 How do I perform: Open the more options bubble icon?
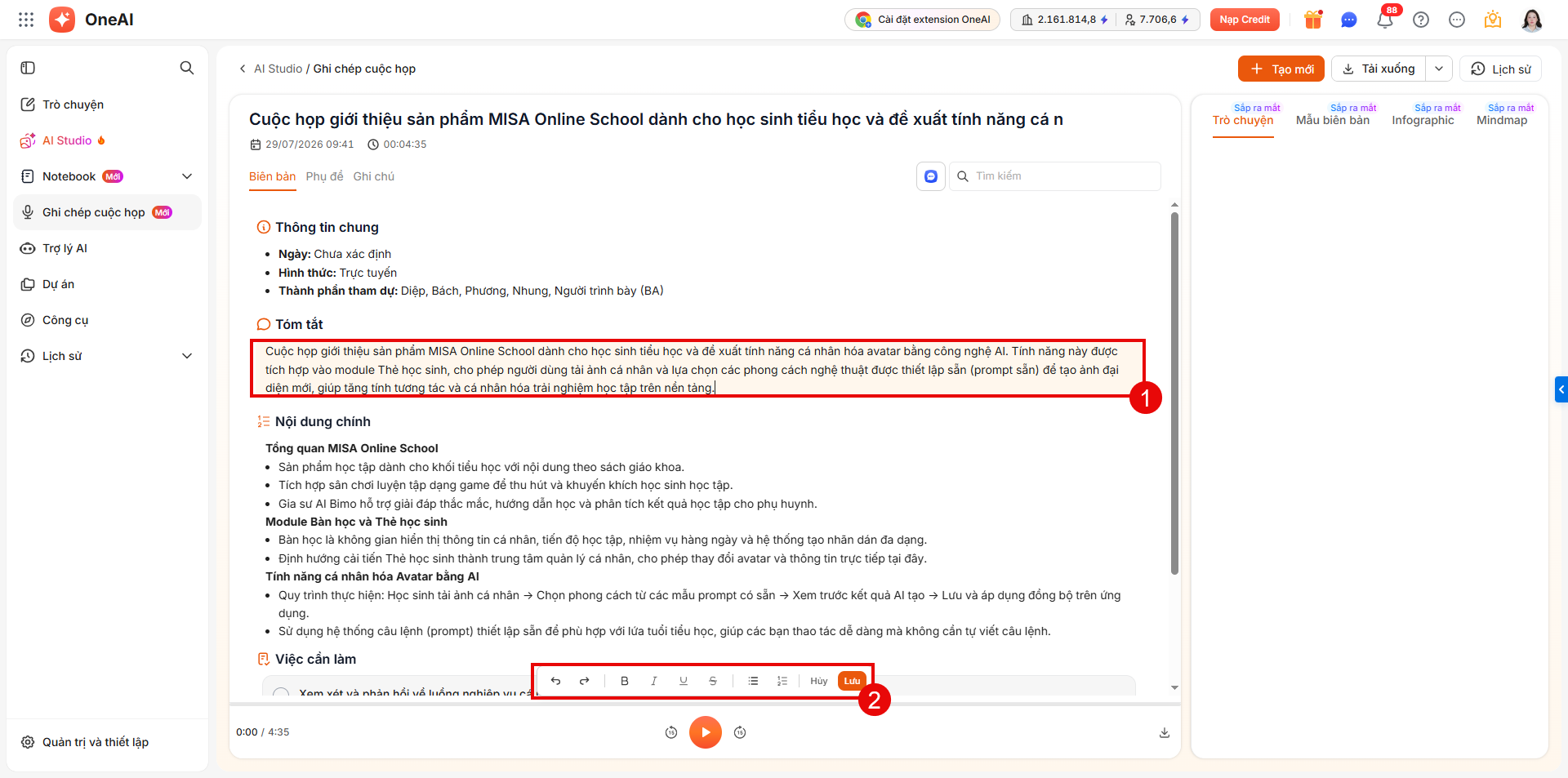[1457, 20]
